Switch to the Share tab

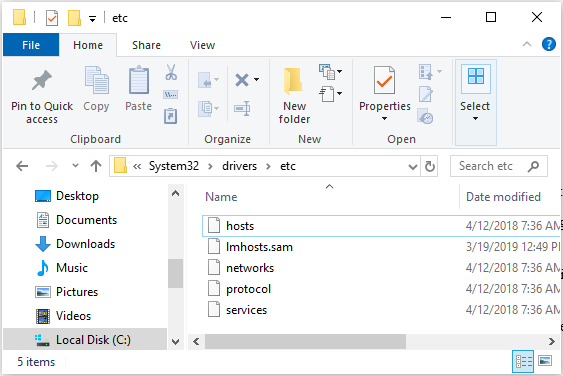[x=146, y=45]
